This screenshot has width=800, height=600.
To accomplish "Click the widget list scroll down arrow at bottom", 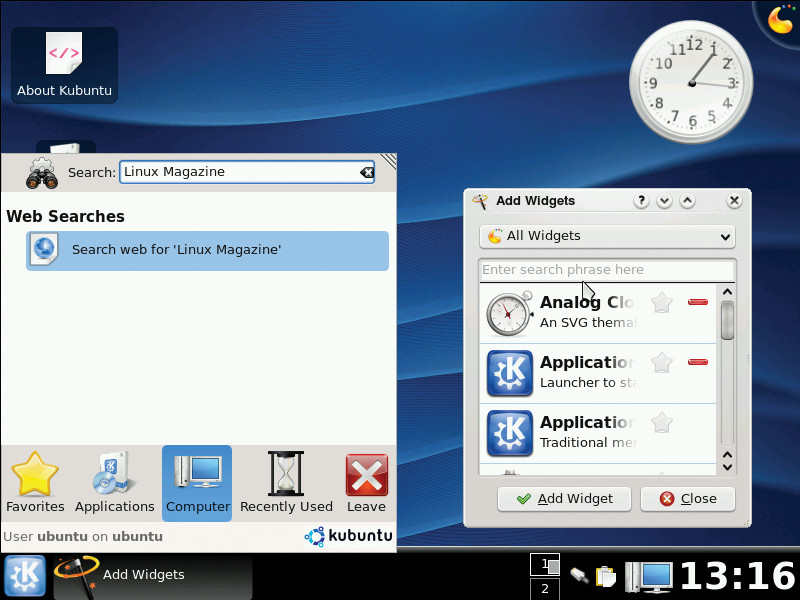I will point(728,467).
